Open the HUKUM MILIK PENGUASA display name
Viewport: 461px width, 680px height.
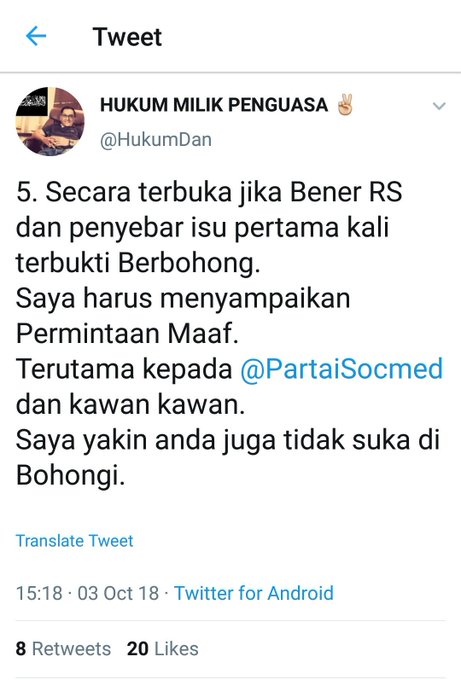pyautogui.click(x=214, y=105)
